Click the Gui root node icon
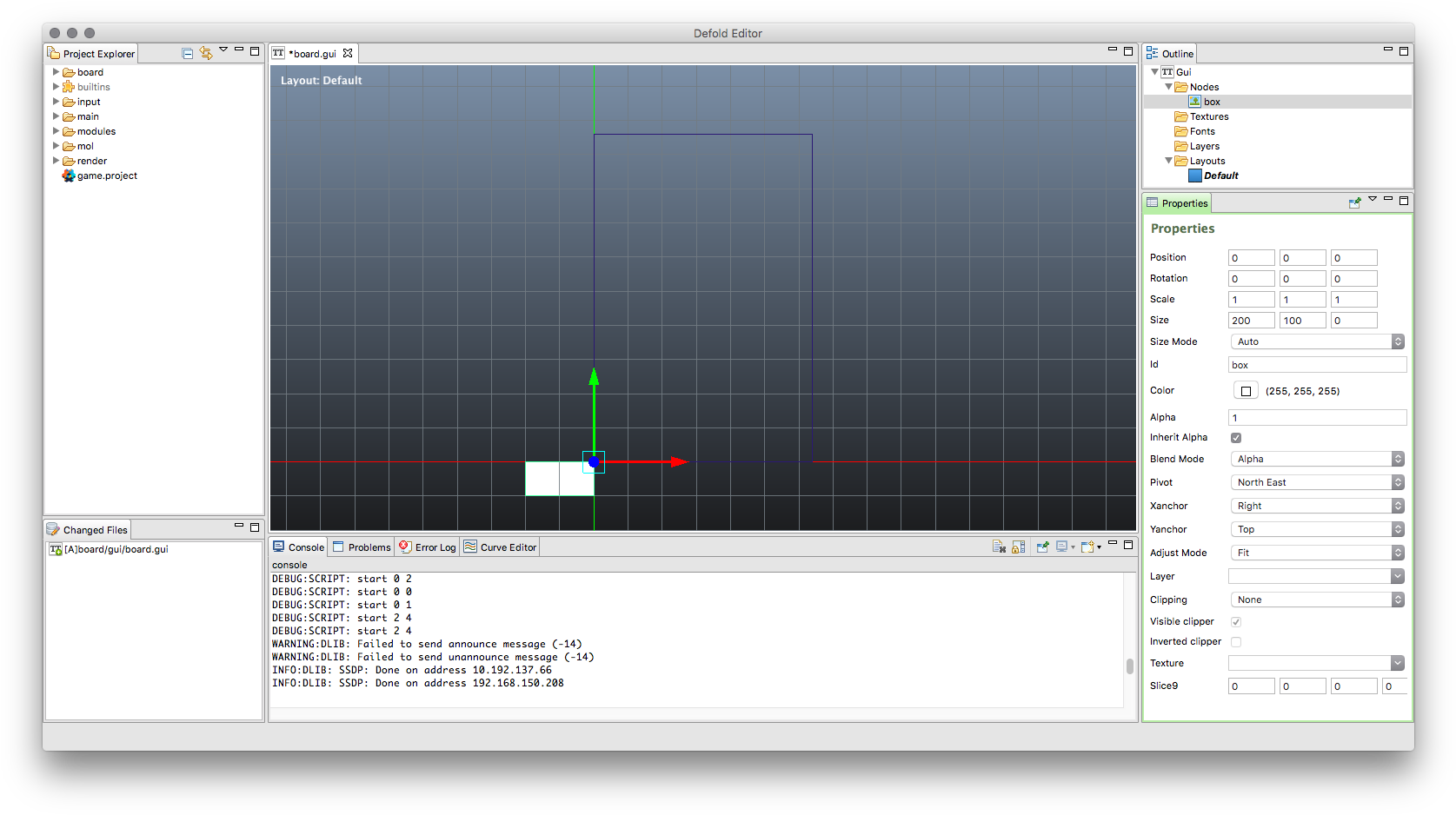 tap(1167, 72)
